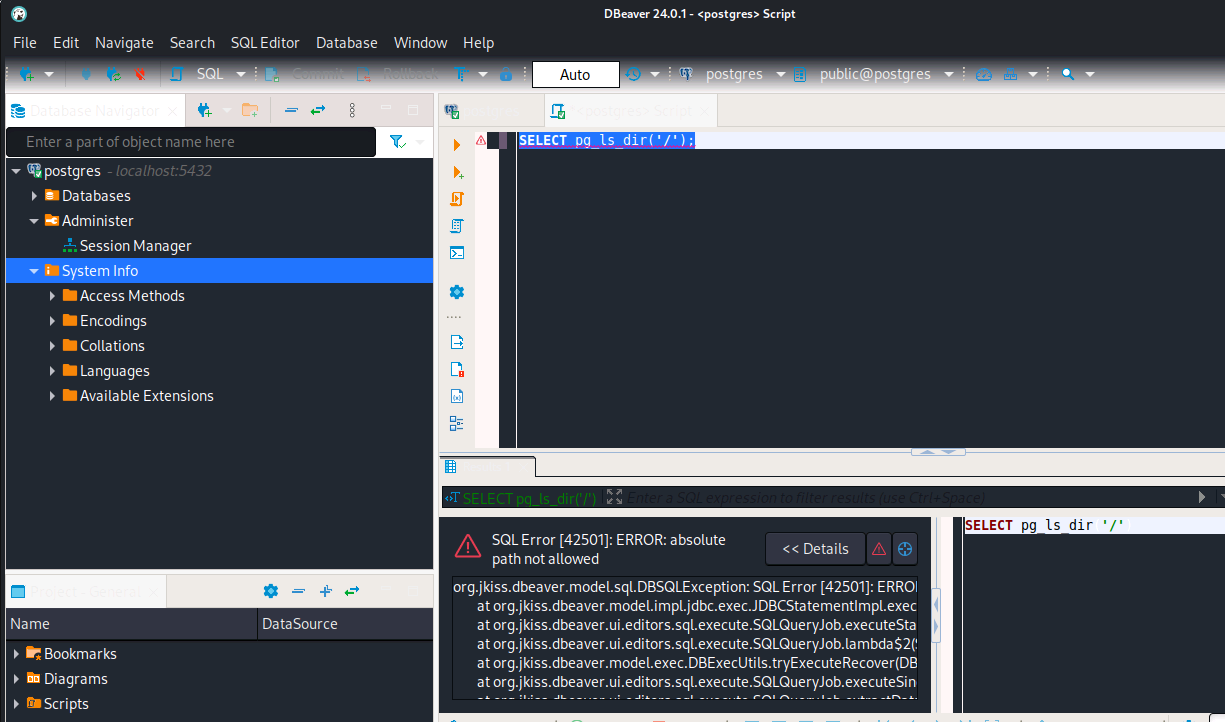This screenshot has height=722, width=1225.
Task: Open the Navigator view menu with three dots
Action: [352, 110]
